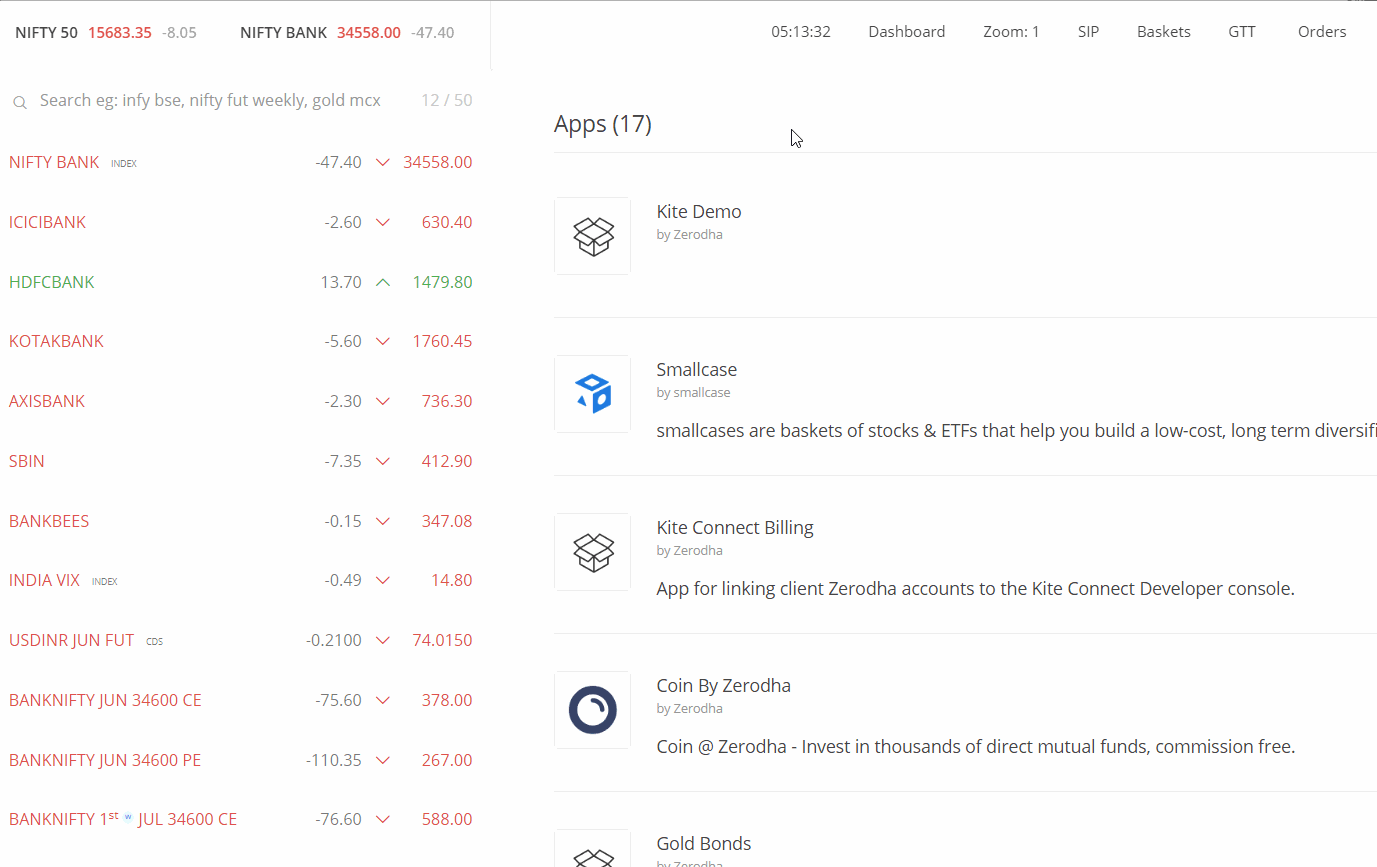Click the Coin @ Zerodha description text
This screenshot has height=867, width=1377.
(976, 747)
